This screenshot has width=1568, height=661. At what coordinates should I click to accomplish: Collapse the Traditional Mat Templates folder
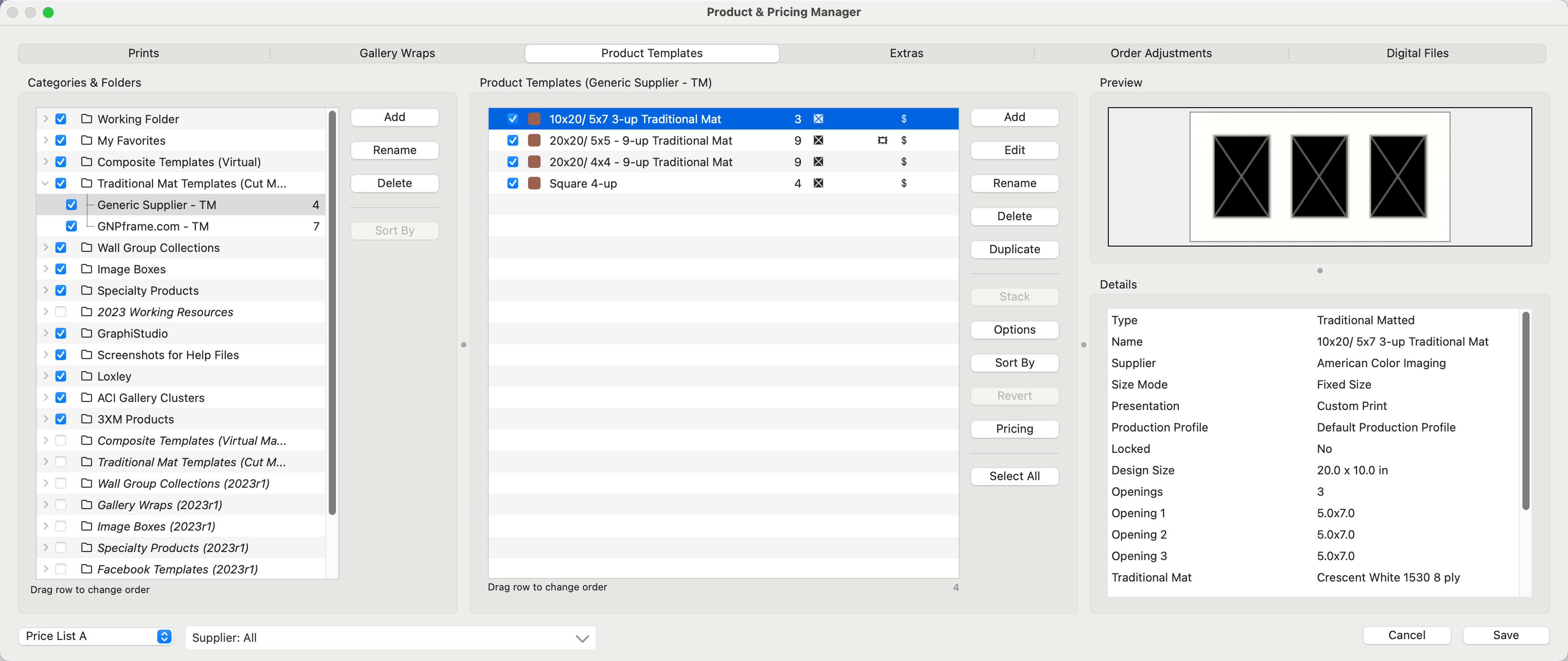pyautogui.click(x=45, y=183)
